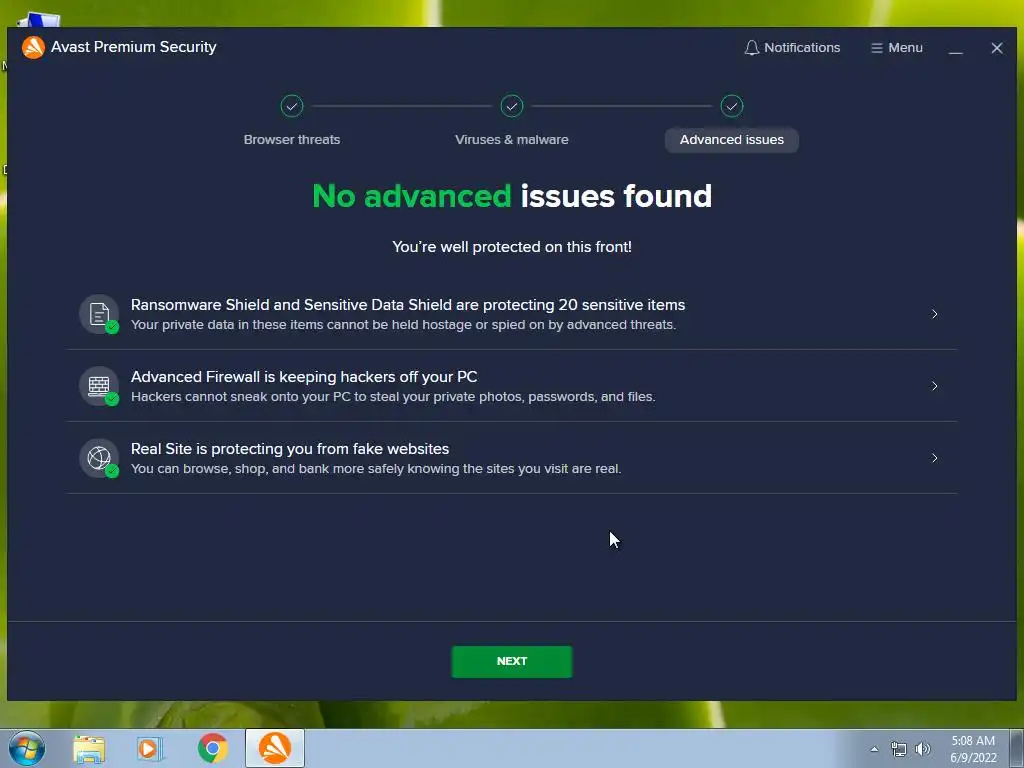Expand the Real Site row chevron

click(935, 458)
